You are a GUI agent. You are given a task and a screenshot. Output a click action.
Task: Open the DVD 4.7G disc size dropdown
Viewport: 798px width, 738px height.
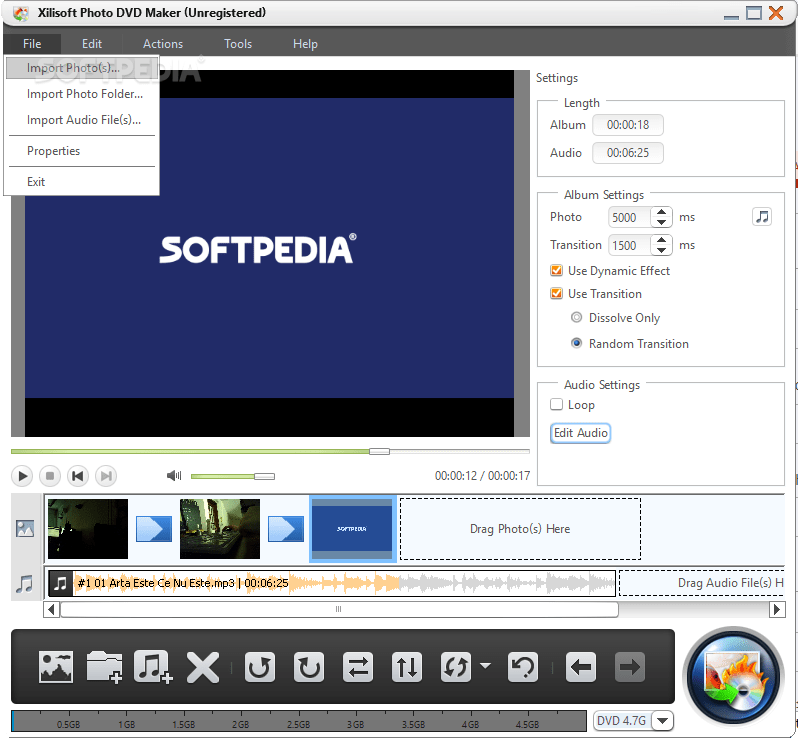pos(663,721)
